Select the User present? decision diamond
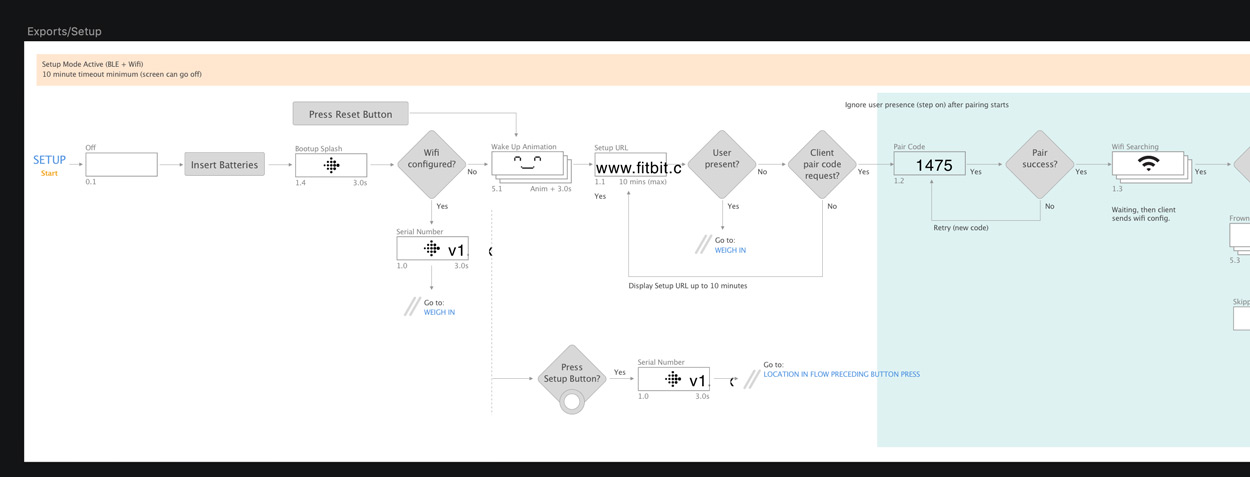Viewport: 1250px width, 477px height. tap(722, 164)
